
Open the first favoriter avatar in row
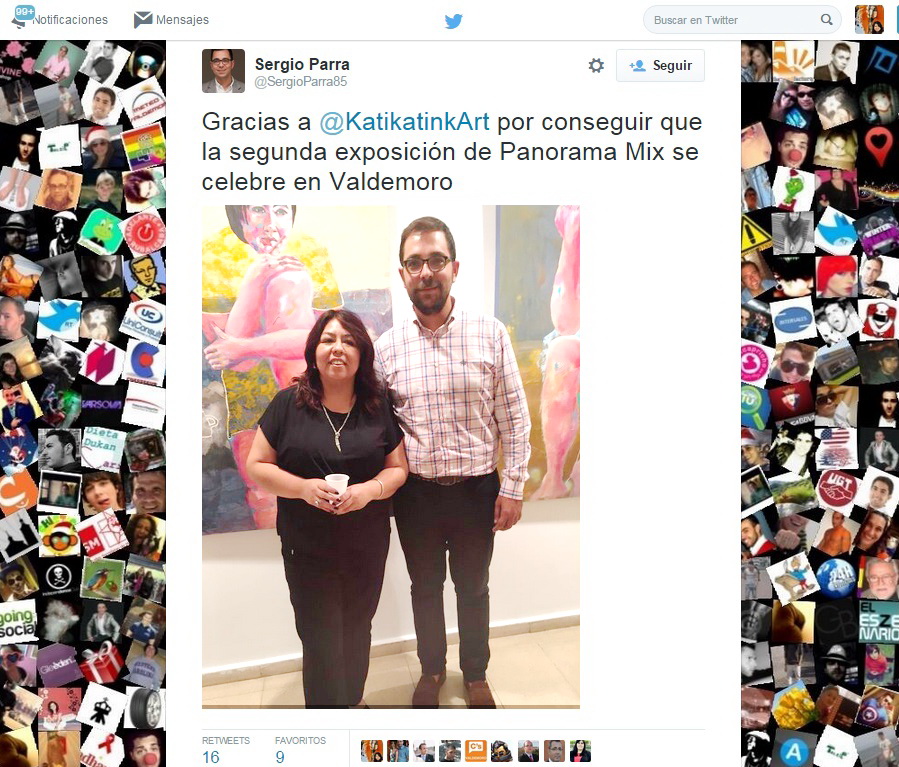coord(372,751)
